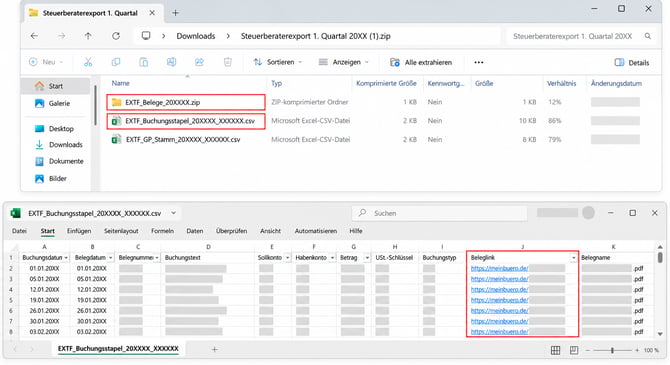
Task: Add a new Explorer tab
Action: pyautogui.click(x=175, y=13)
